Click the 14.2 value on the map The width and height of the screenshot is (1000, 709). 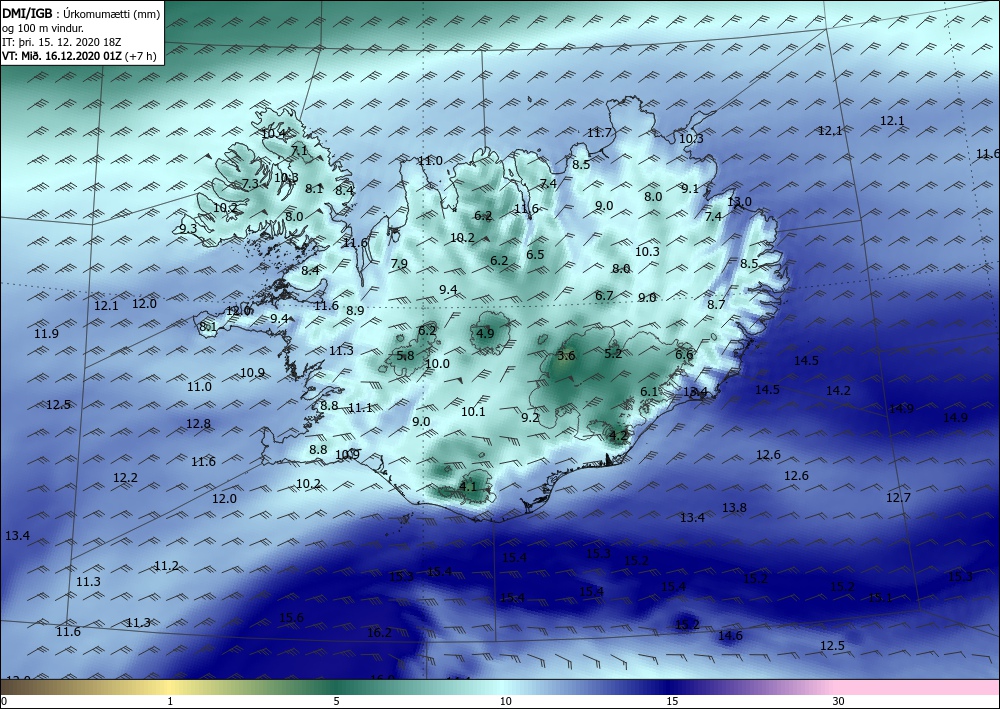pyautogui.click(x=838, y=391)
